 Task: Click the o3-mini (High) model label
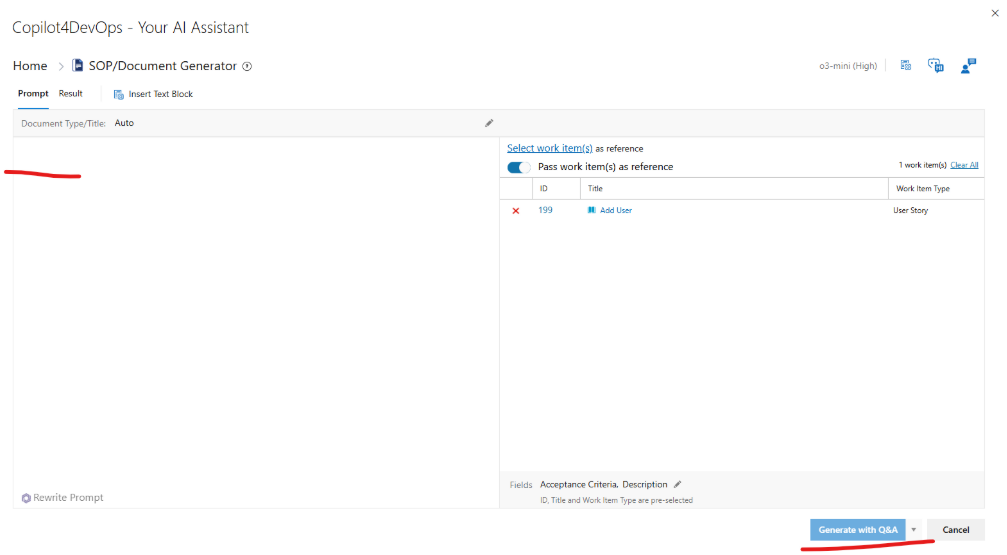point(848,66)
